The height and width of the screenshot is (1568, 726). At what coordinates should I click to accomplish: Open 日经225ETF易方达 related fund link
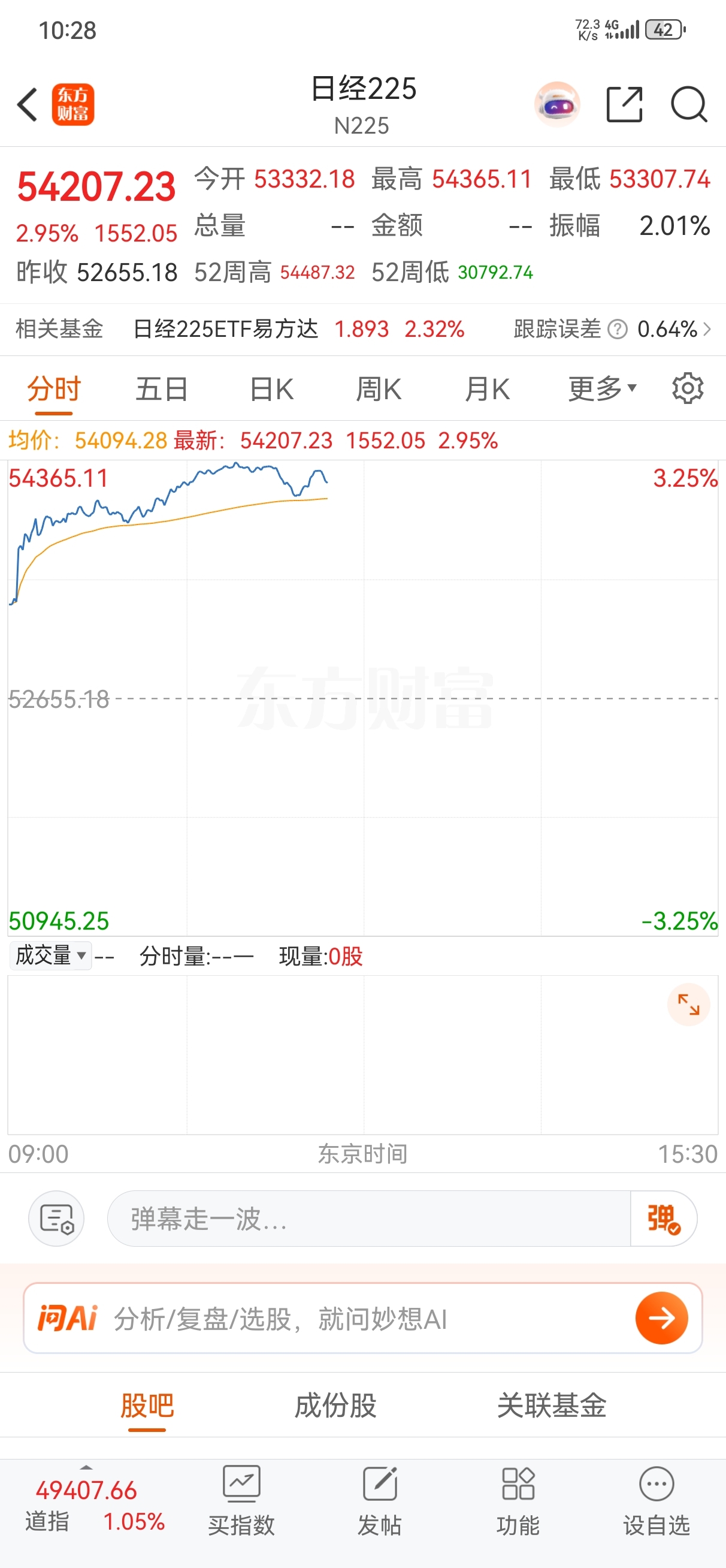[225, 329]
